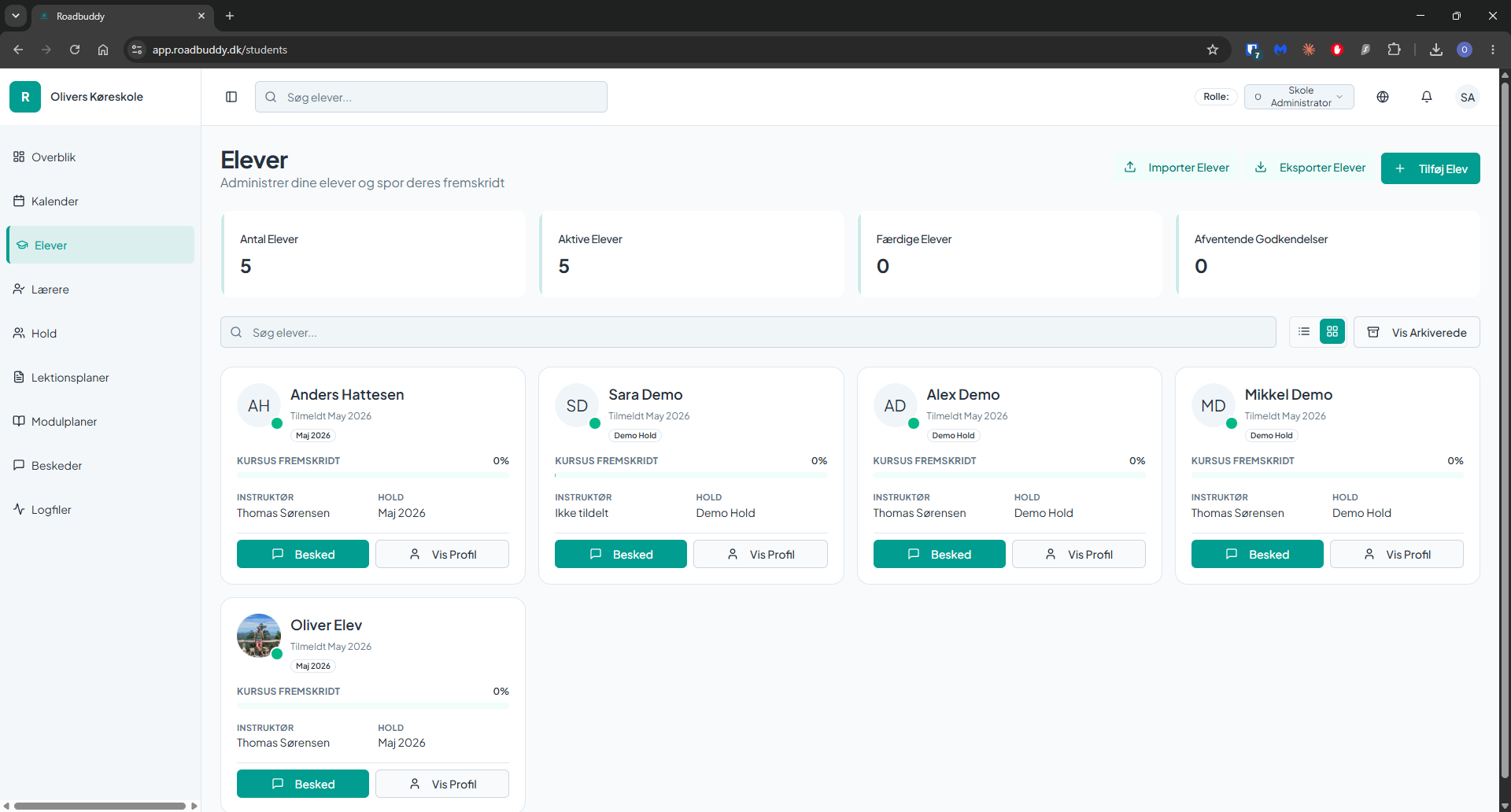The image size is (1511, 812).
Task: Open the Skole Administrator role dropdown
Action: tap(1299, 97)
